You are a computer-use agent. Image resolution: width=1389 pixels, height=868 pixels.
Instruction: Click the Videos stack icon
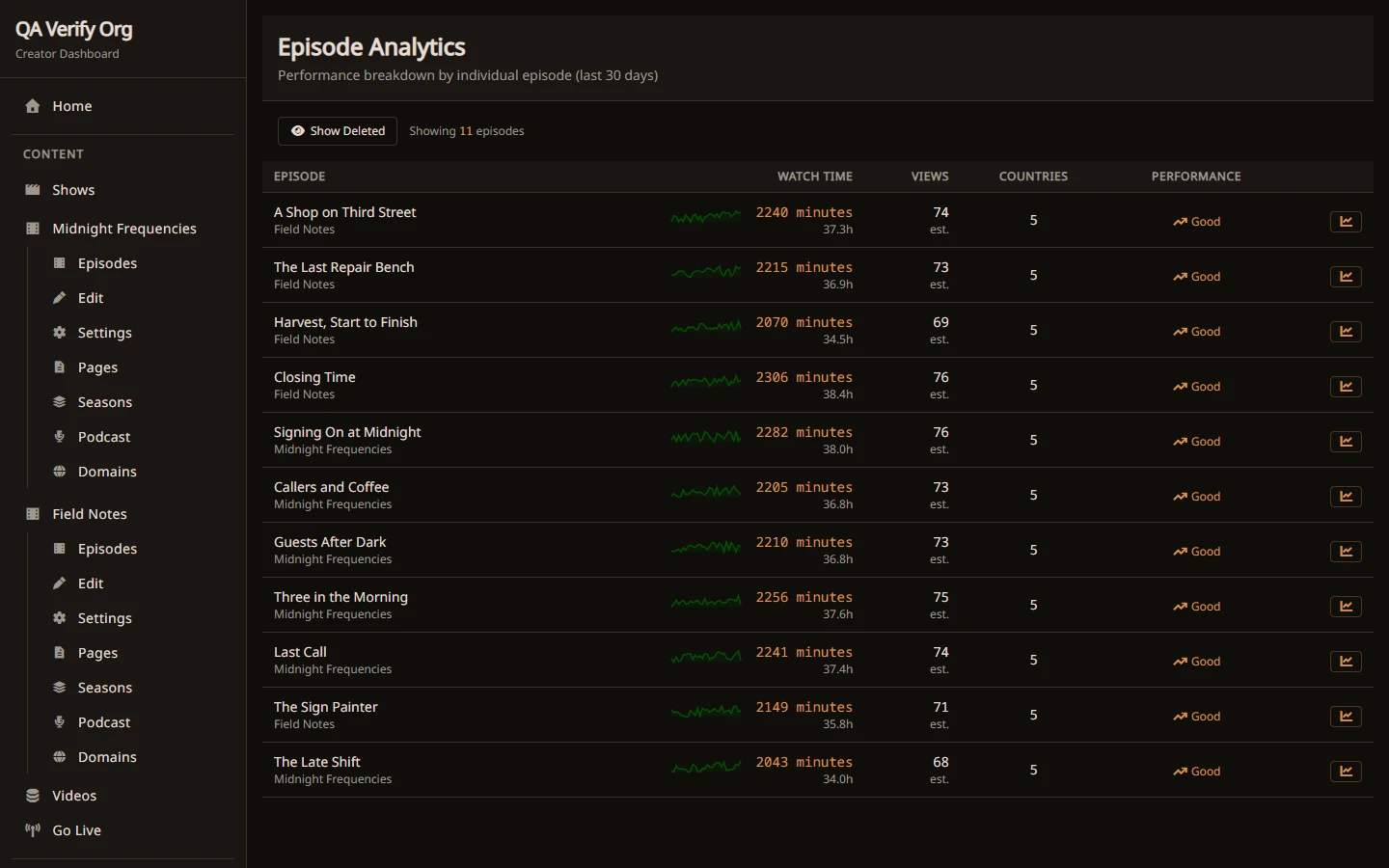(33, 796)
